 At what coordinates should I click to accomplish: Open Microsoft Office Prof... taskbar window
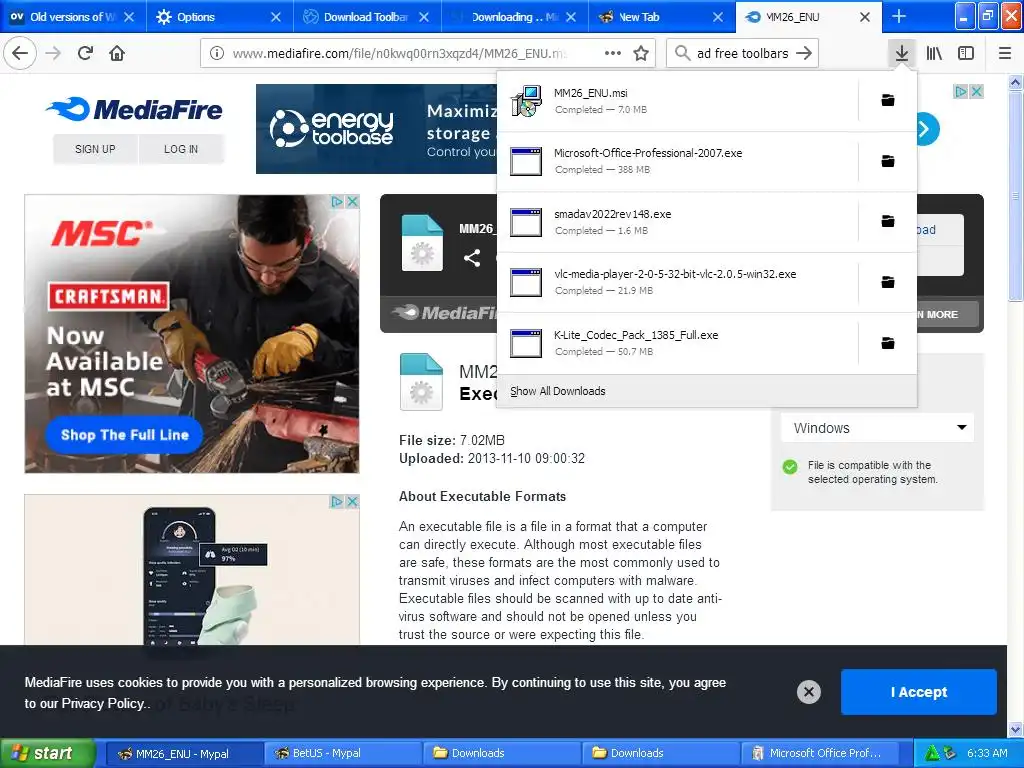(820, 753)
